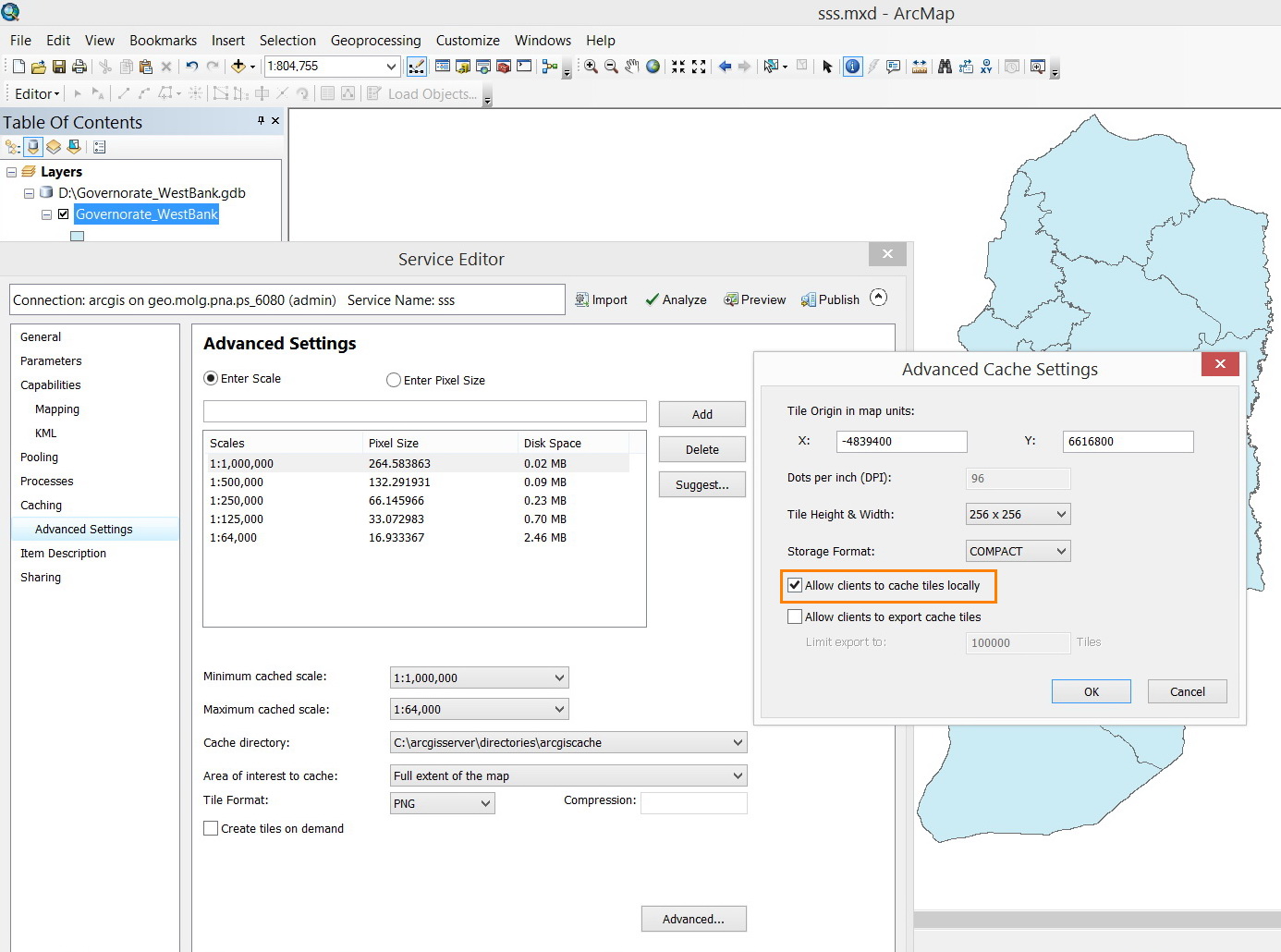Open the Editor Toolbar icon
This screenshot has height=952, width=1281.
pyautogui.click(x=417, y=67)
